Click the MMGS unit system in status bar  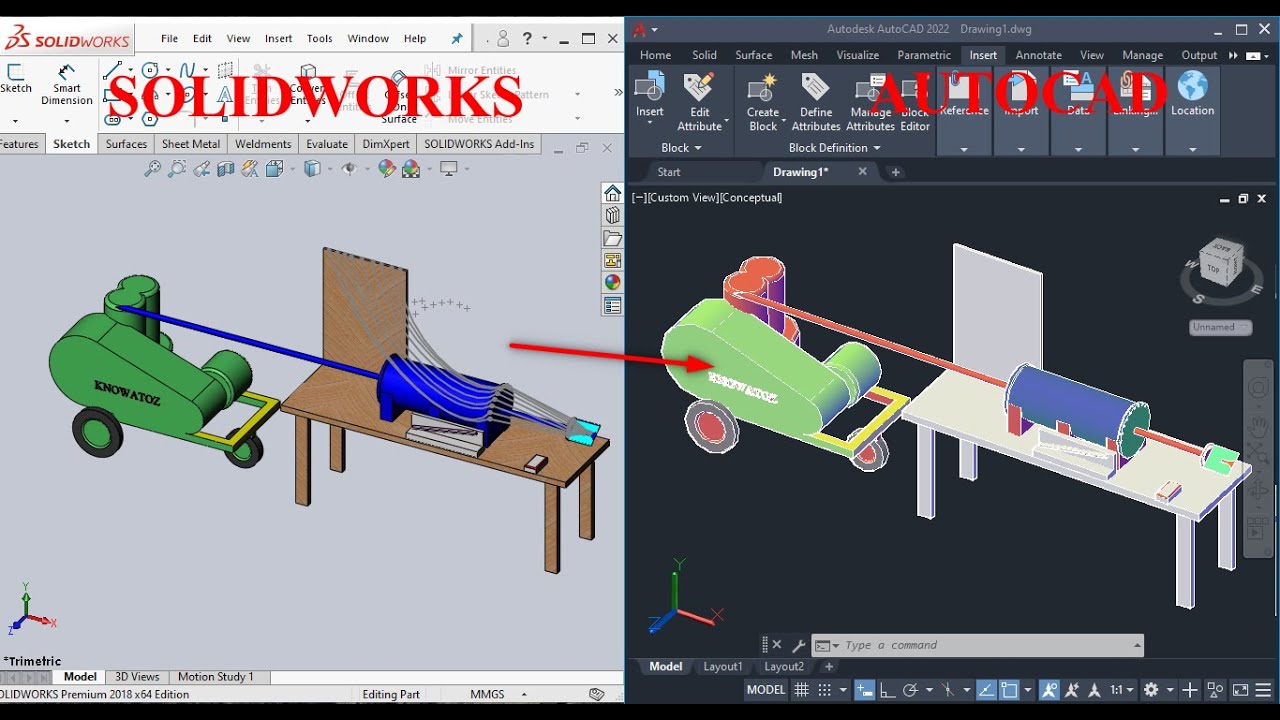click(x=487, y=694)
